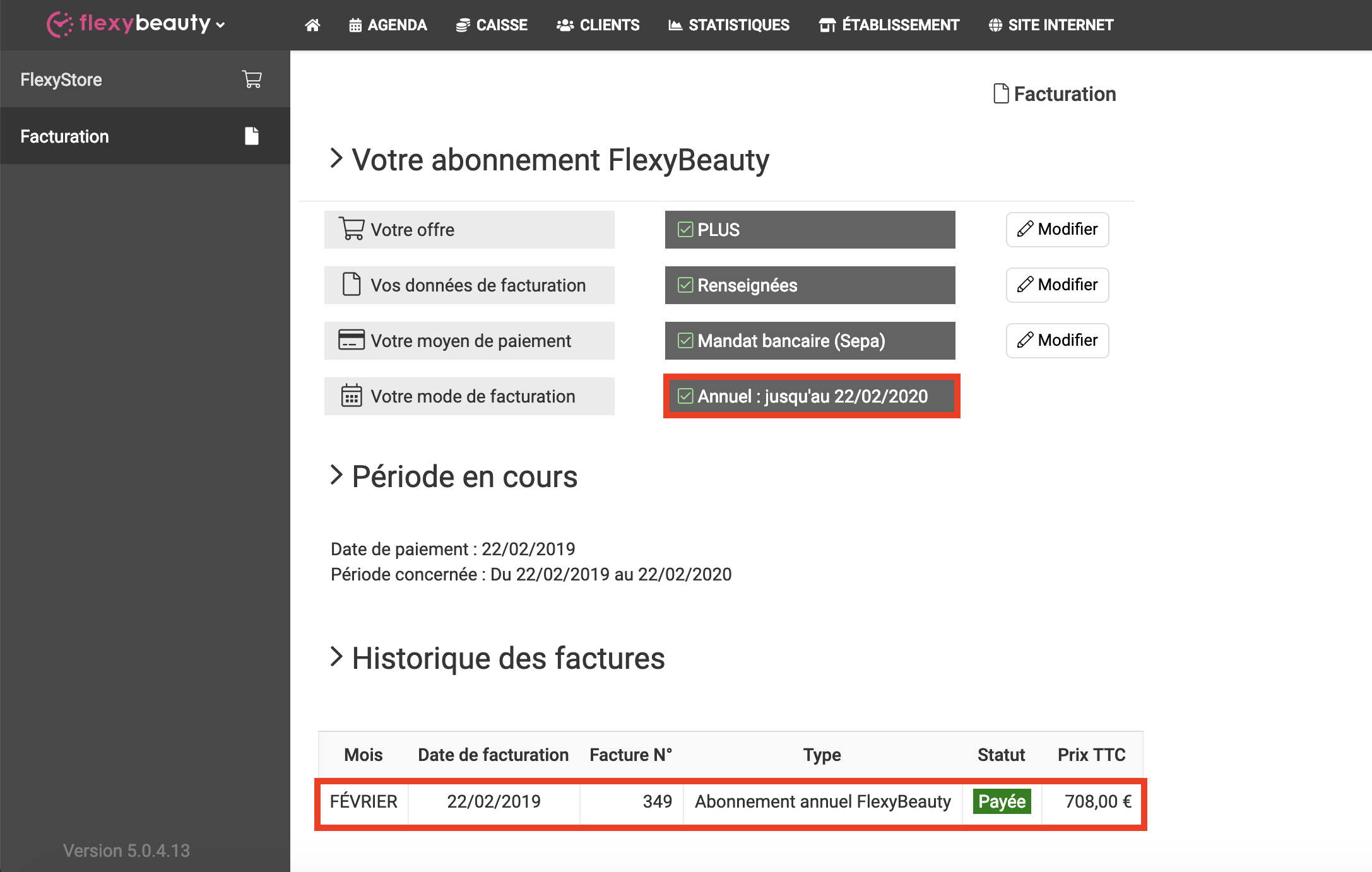Open the CAISSE menu
Image resolution: width=1372 pixels, height=872 pixels.
point(492,25)
